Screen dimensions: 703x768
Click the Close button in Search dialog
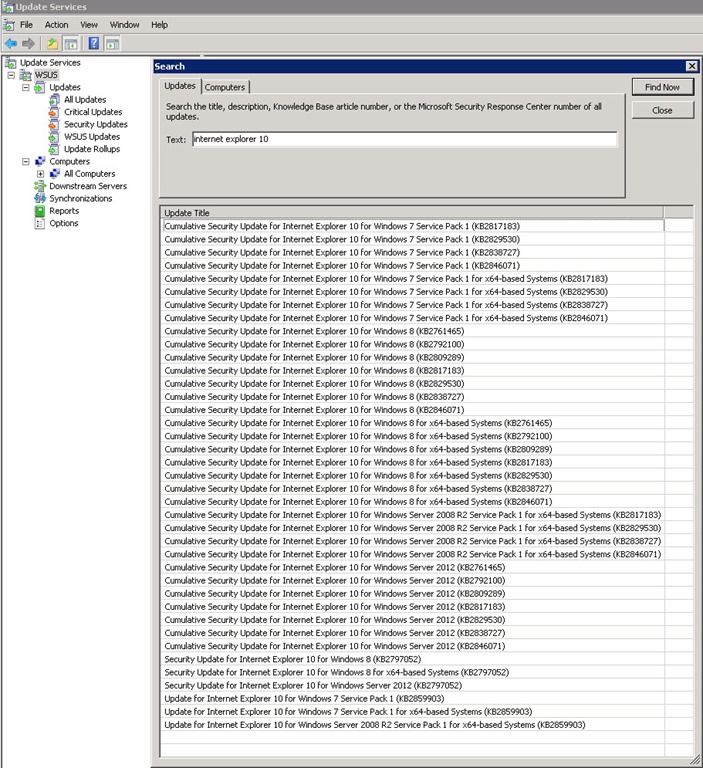pyautogui.click(x=662, y=111)
